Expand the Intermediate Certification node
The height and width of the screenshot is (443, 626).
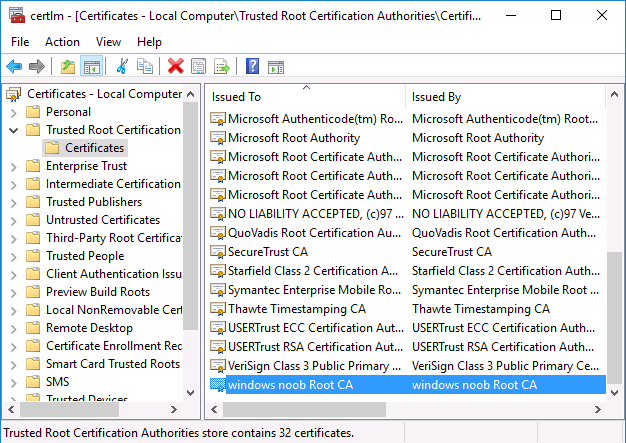[x=14, y=184]
